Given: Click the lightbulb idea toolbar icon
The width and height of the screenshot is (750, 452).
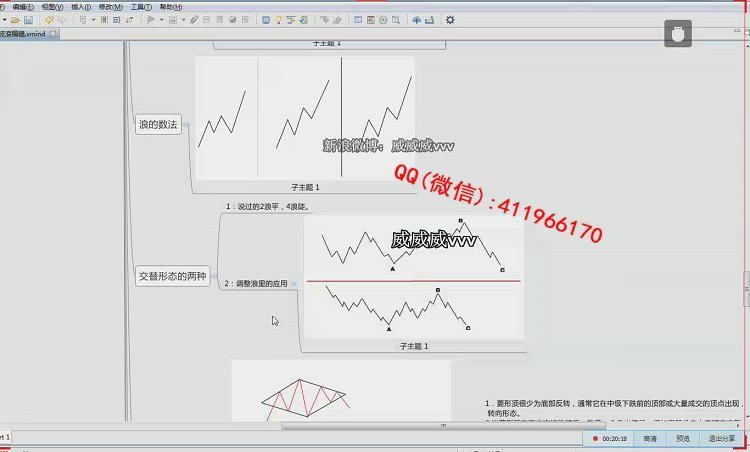Looking at the screenshot, I should coord(278,20).
